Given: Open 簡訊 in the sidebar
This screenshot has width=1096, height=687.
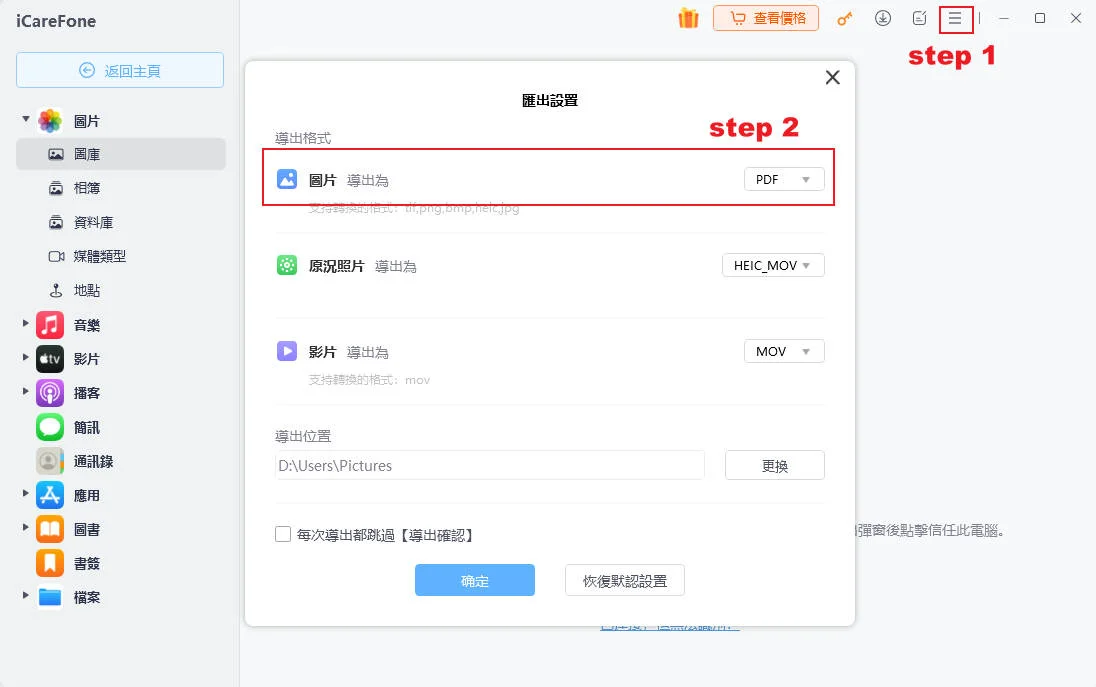Looking at the screenshot, I should tap(87, 428).
